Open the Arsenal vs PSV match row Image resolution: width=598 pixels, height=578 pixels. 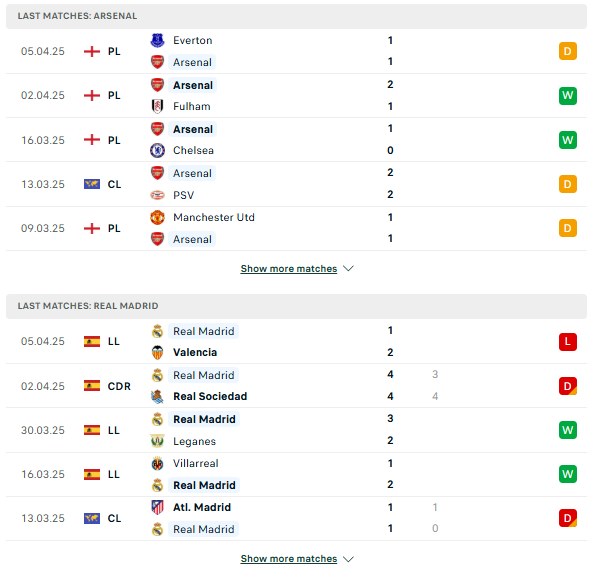[x=296, y=184]
